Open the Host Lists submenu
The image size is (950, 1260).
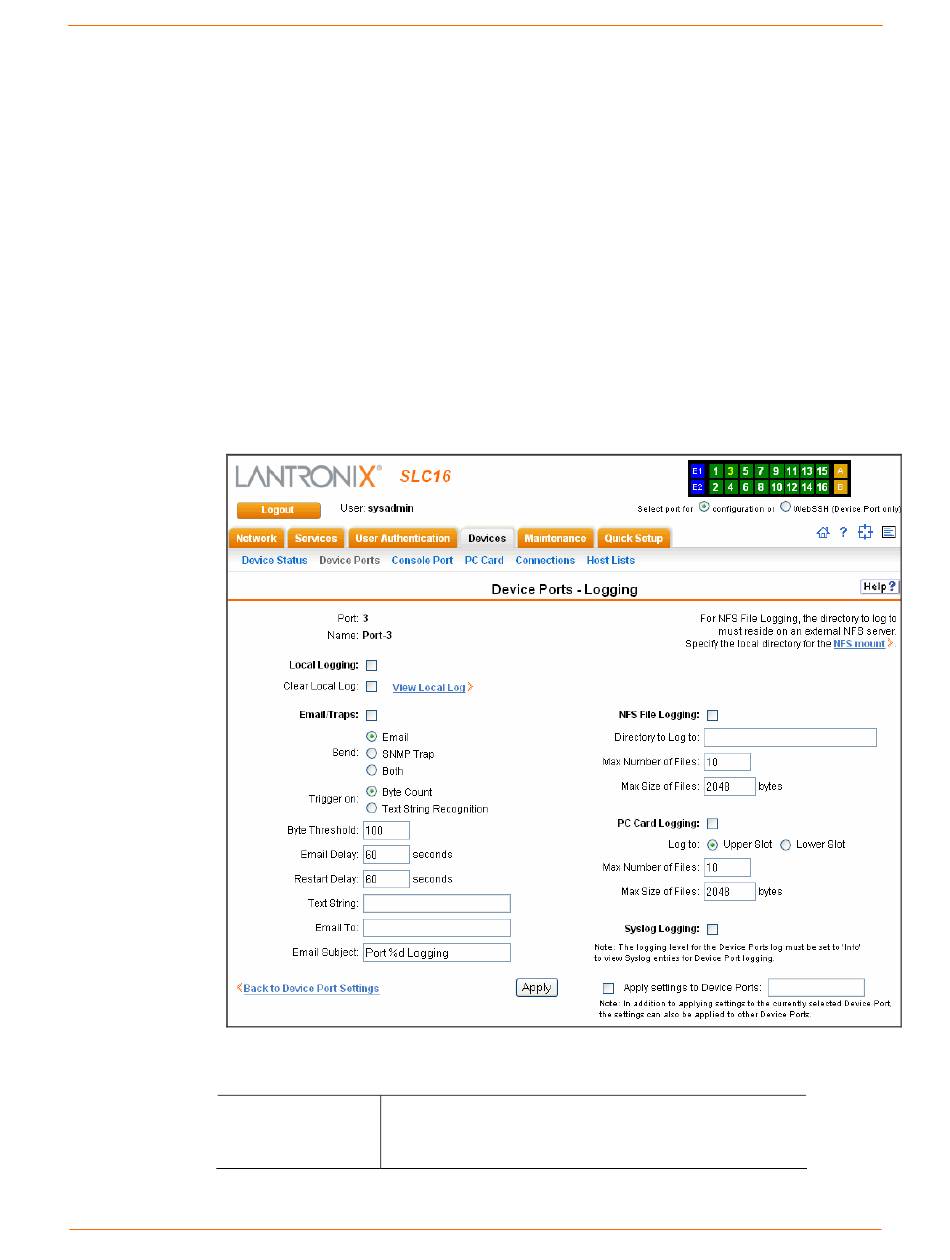pyautogui.click(x=611, y=561)
